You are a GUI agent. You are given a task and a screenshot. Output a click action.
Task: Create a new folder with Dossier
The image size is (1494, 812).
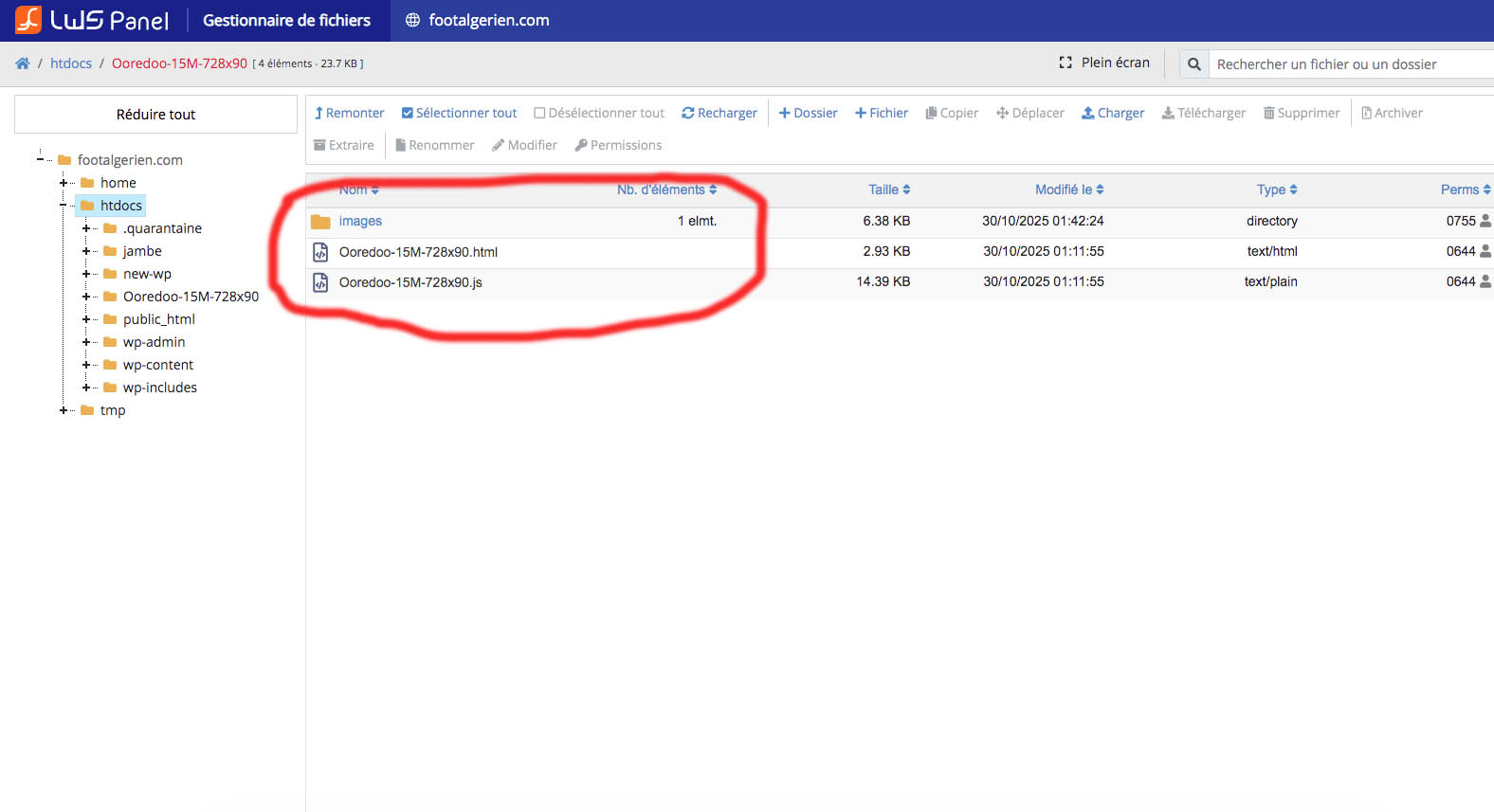(x=809, y=113)
